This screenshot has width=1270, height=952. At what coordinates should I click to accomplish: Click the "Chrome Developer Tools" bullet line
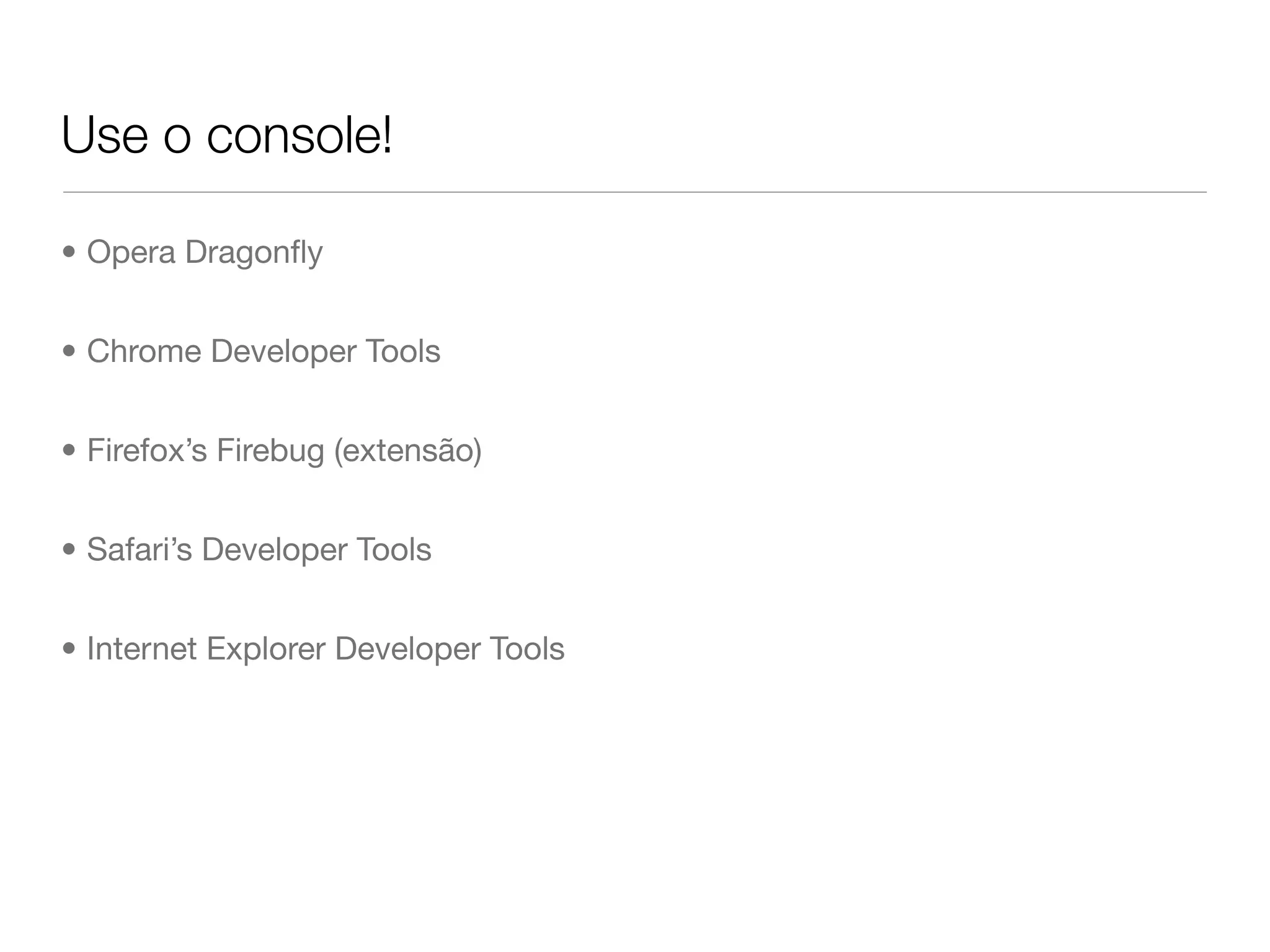point(264,351)
